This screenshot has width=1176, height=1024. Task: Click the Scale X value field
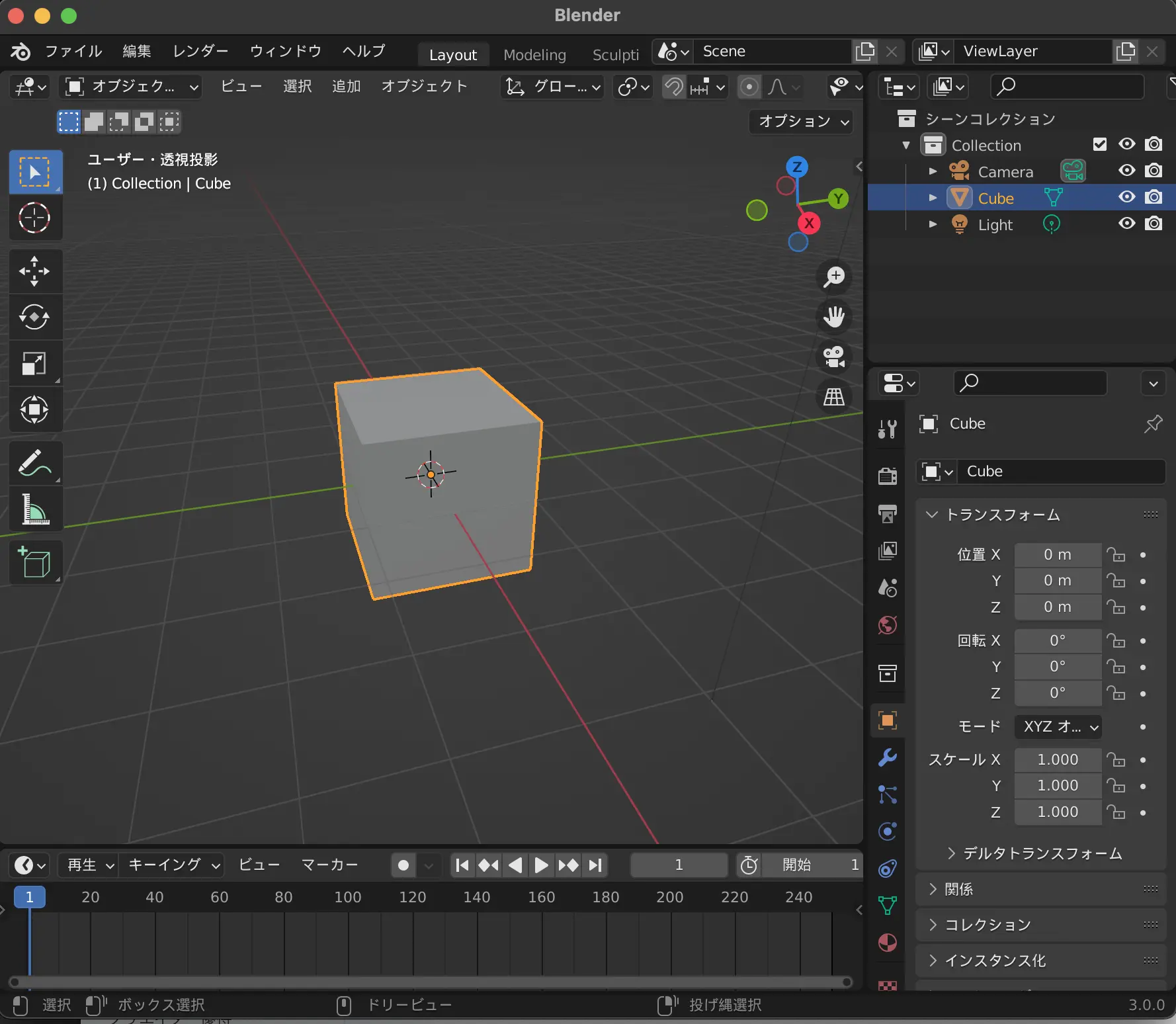click(x=1058, y=759)
